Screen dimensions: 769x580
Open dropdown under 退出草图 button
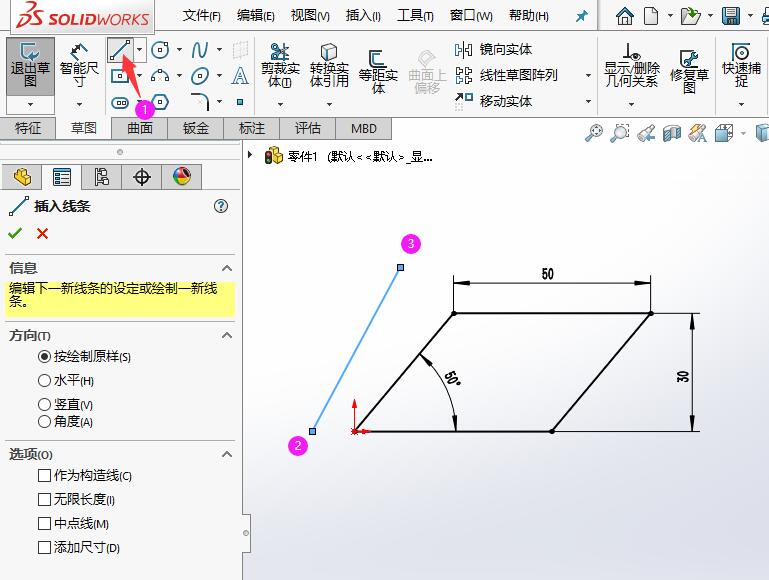(30, 104)
